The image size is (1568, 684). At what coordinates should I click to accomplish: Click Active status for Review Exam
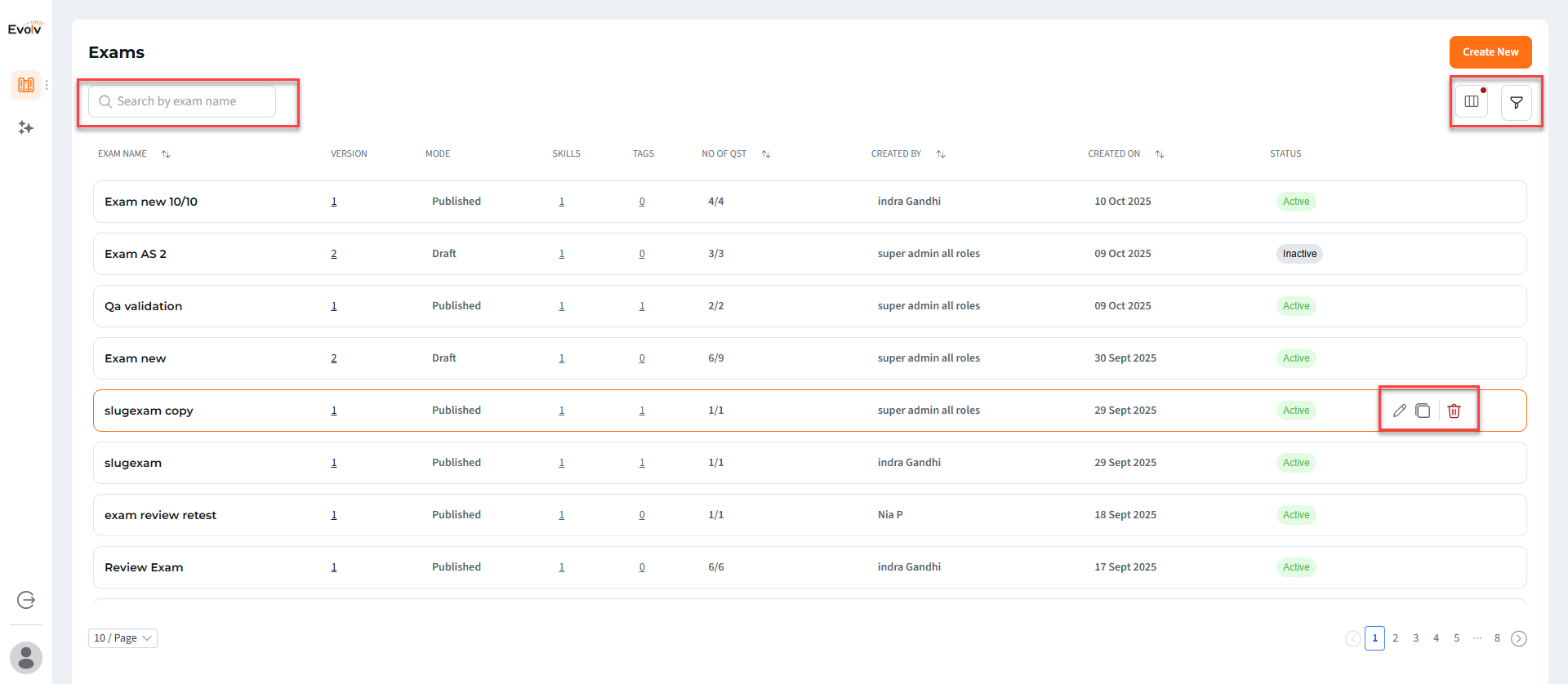[1296, 567]
